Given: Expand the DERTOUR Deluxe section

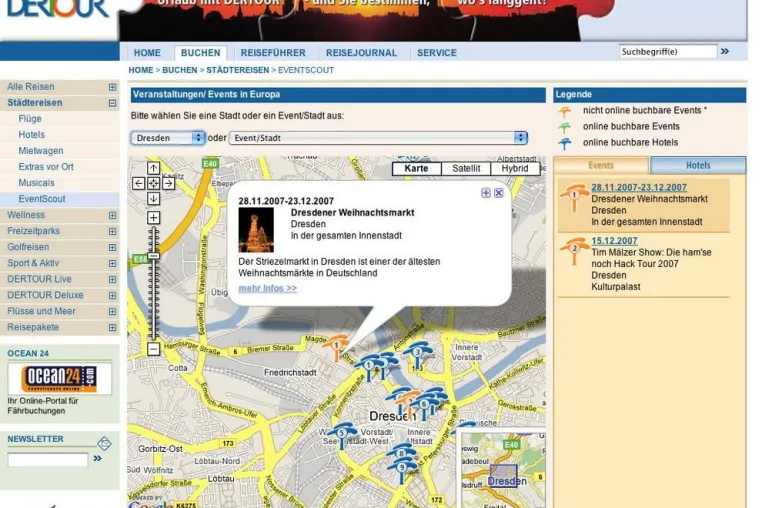Looking at the screenshot, I should [x=112, y=296].
